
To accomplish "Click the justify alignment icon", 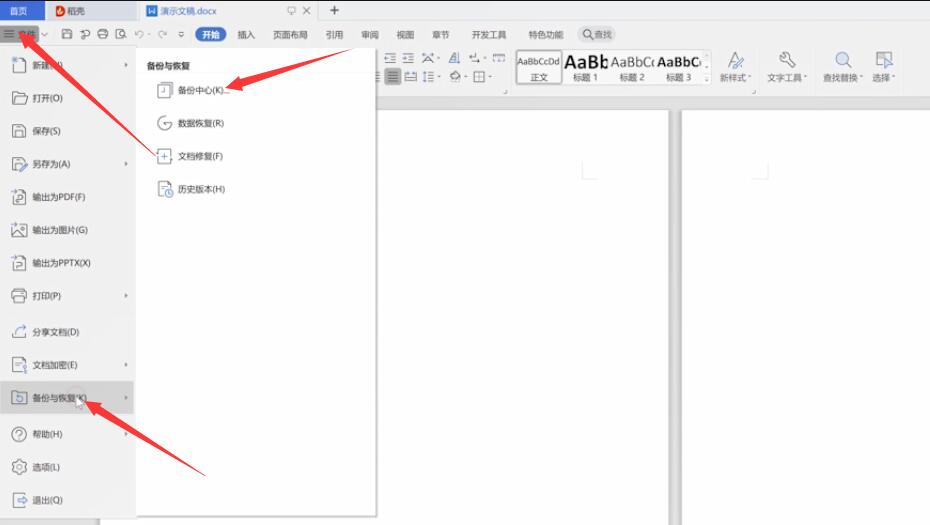I will 393,77.
